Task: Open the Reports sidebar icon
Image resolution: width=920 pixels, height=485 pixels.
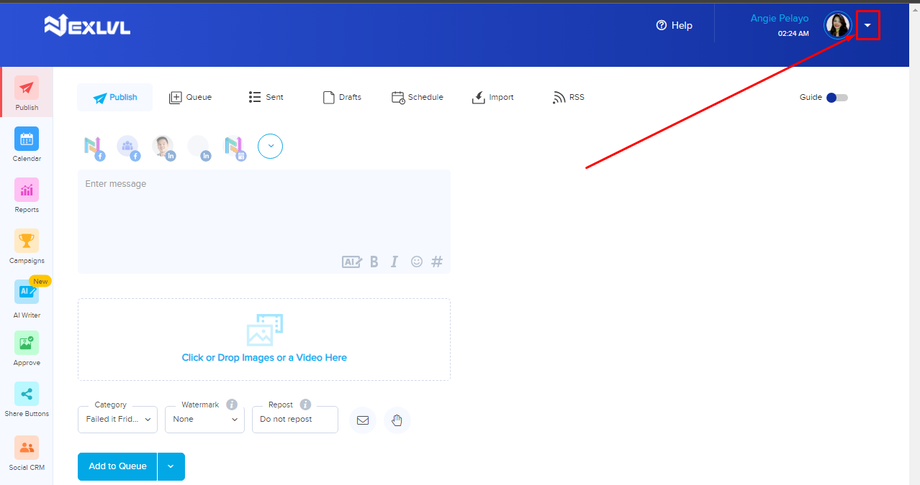Action: [26, 190]
